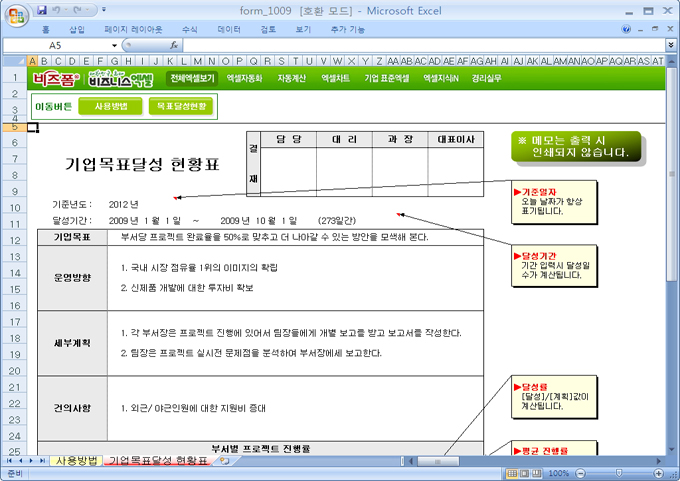Switch to the 사용방법 sheet tab
This screenshot has width=680, height=481.
click(76, 461)
